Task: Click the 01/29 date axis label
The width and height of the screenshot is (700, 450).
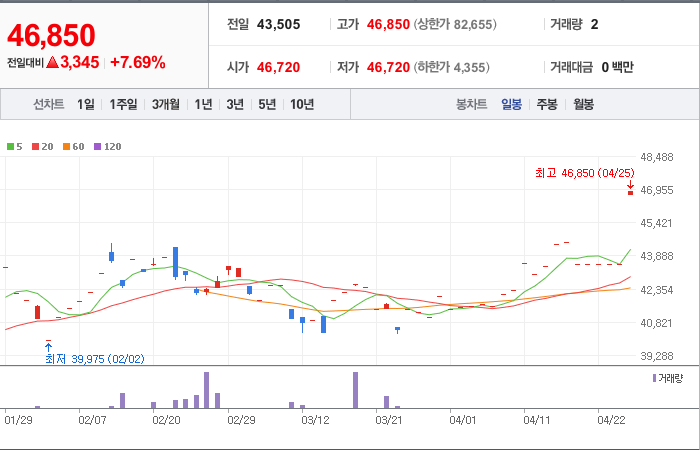Action: click(18, 420)
